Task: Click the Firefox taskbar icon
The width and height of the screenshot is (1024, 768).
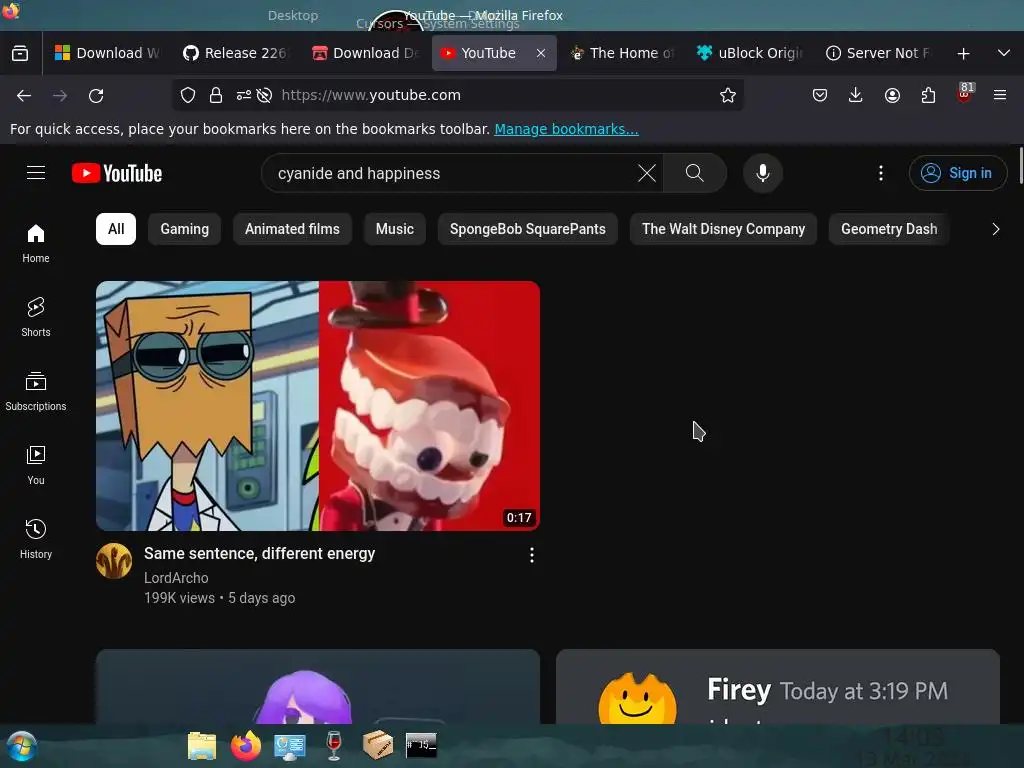Action: (x=246, y=746)
